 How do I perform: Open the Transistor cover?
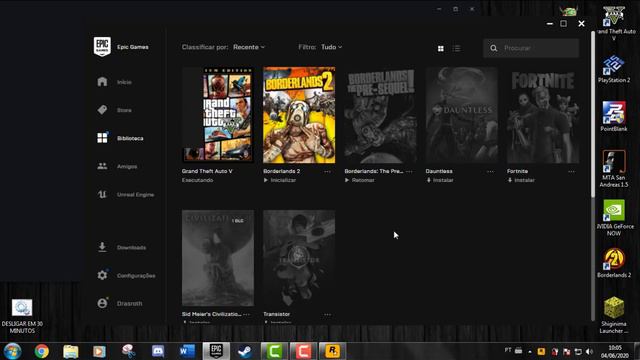pyautogui.click(x=299, y=258)
